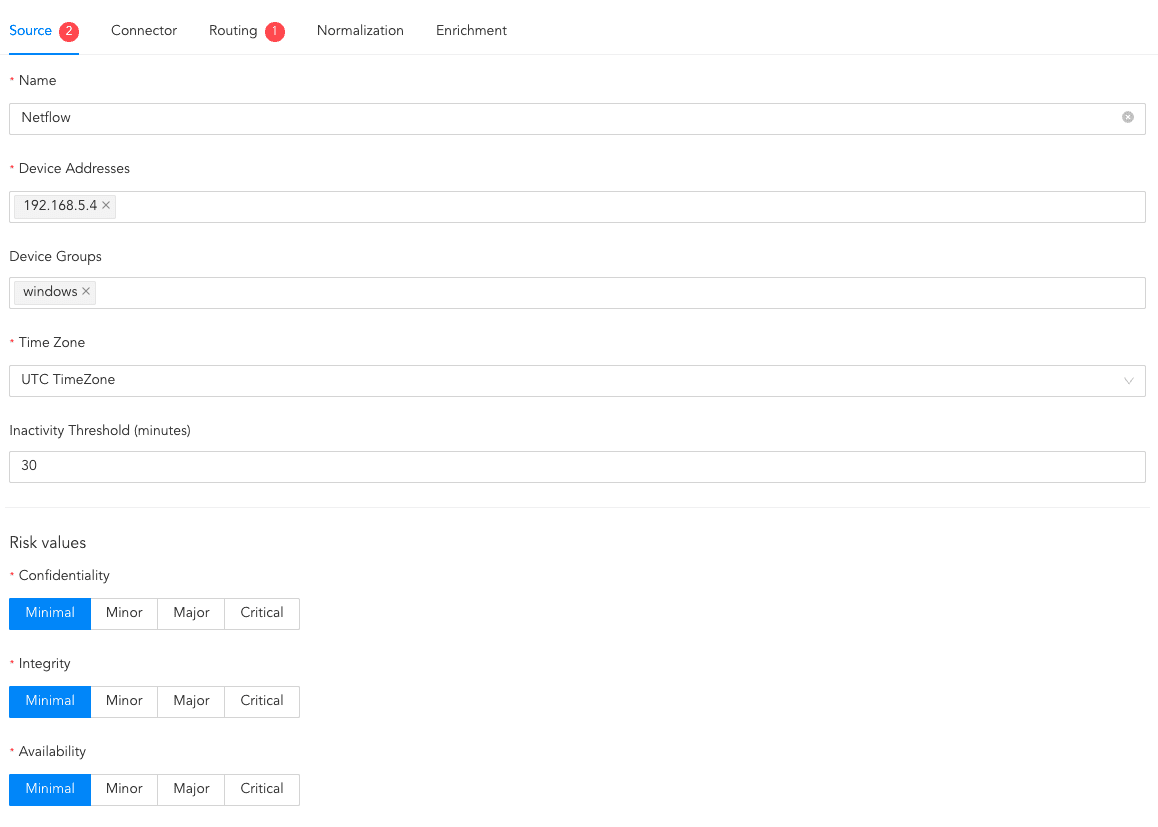Image resolution: width=1158 pixels, height=827 pixels.
Task: Select Major for Integrity
Action: (191, 701)
